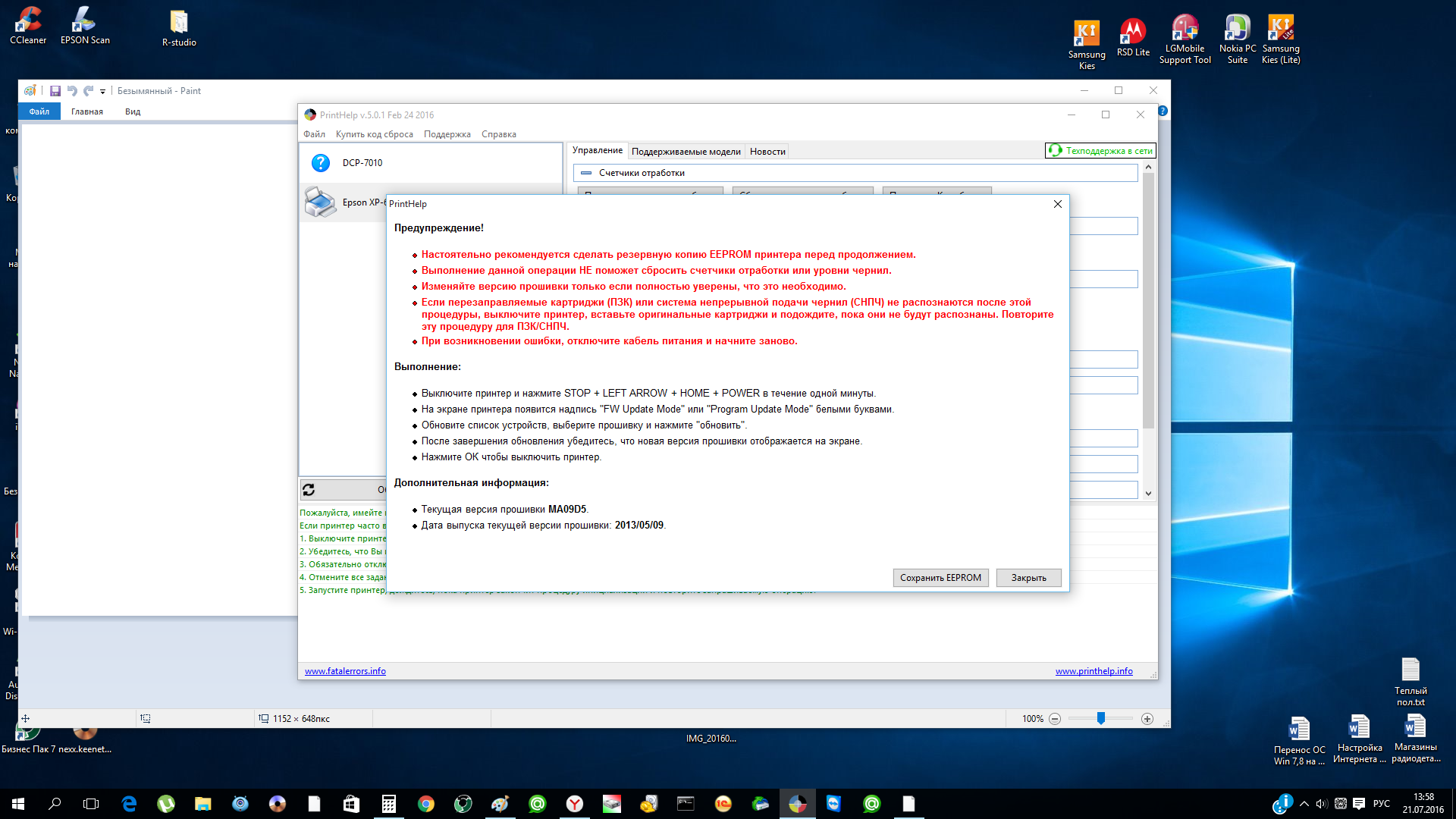Open the Action Center notifications icon
This screenshot has width=1456, height=819.
[x=1359, y=804]
